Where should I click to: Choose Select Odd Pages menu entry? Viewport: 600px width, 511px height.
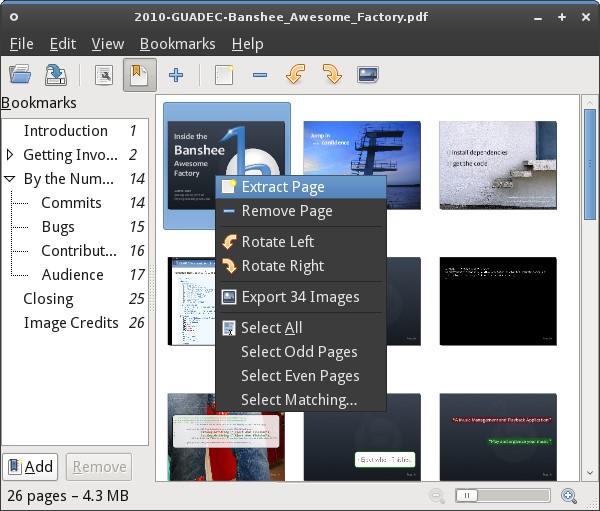click(299, 352)
